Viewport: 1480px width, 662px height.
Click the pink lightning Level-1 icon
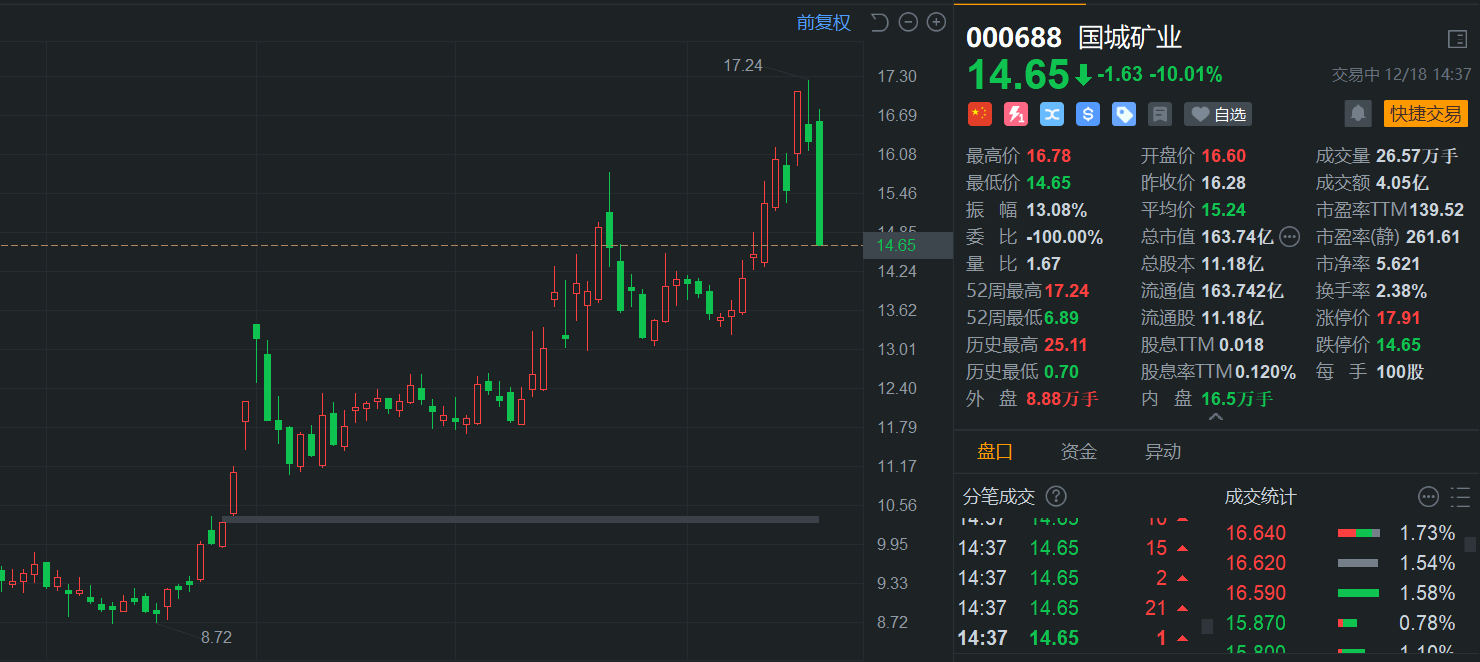[1016, 114]
